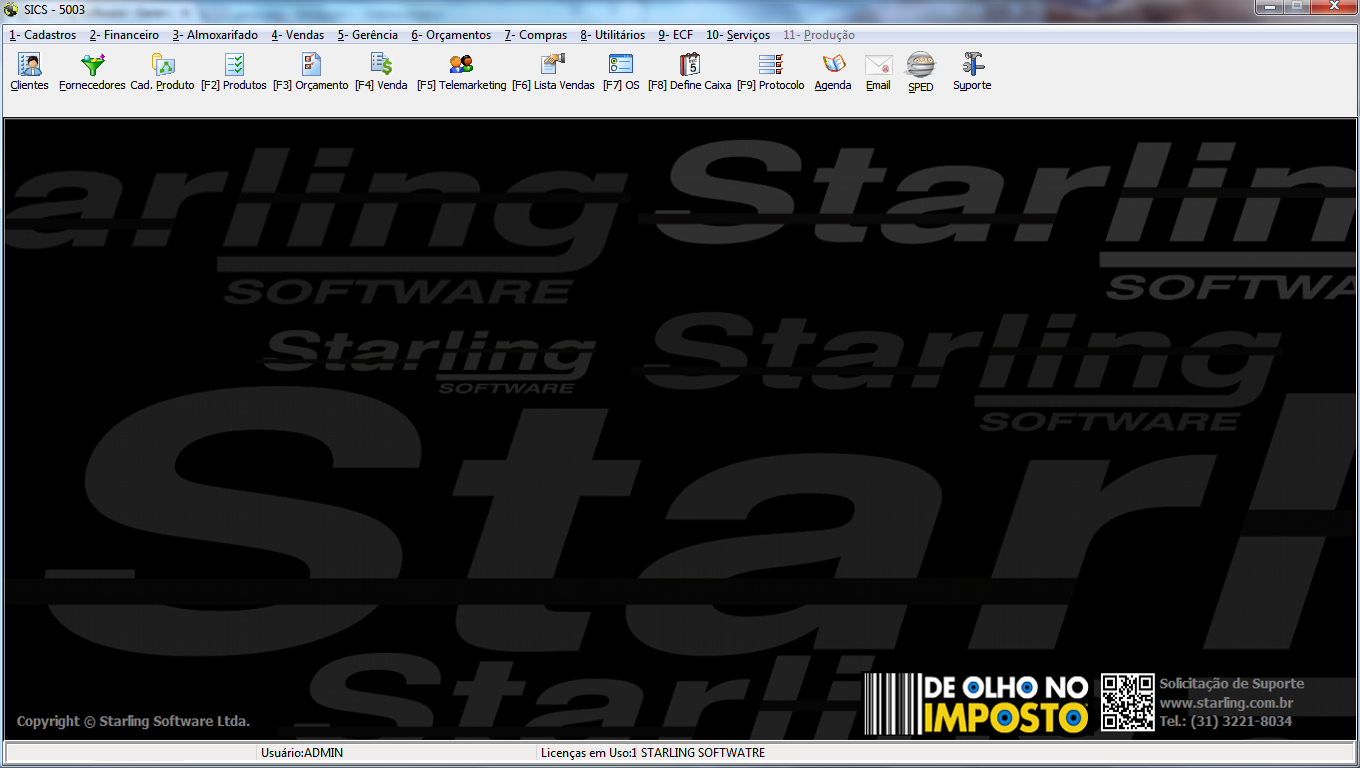1360x768 pixels.
Task: Open the Agenda toolbar icon
Action: (833, 72)
